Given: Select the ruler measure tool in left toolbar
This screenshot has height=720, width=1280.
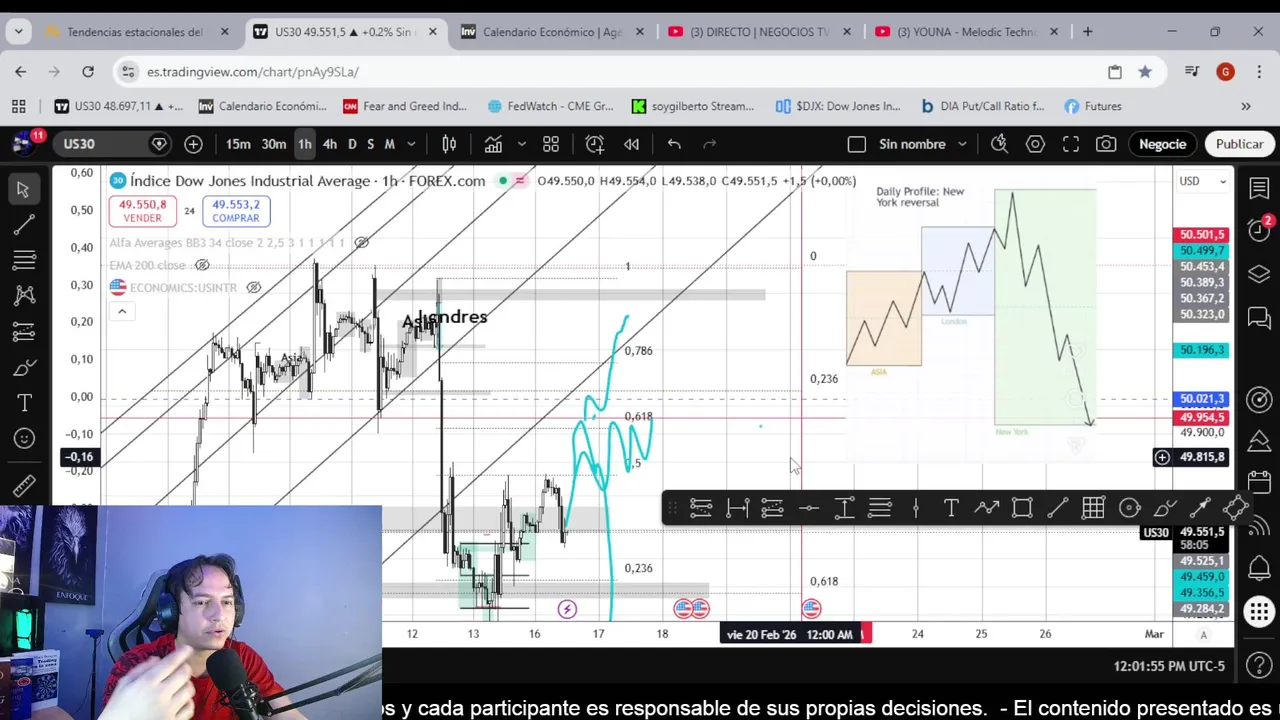Looking at the screenshot, I should pyautogui.click(x=23, y=487).
